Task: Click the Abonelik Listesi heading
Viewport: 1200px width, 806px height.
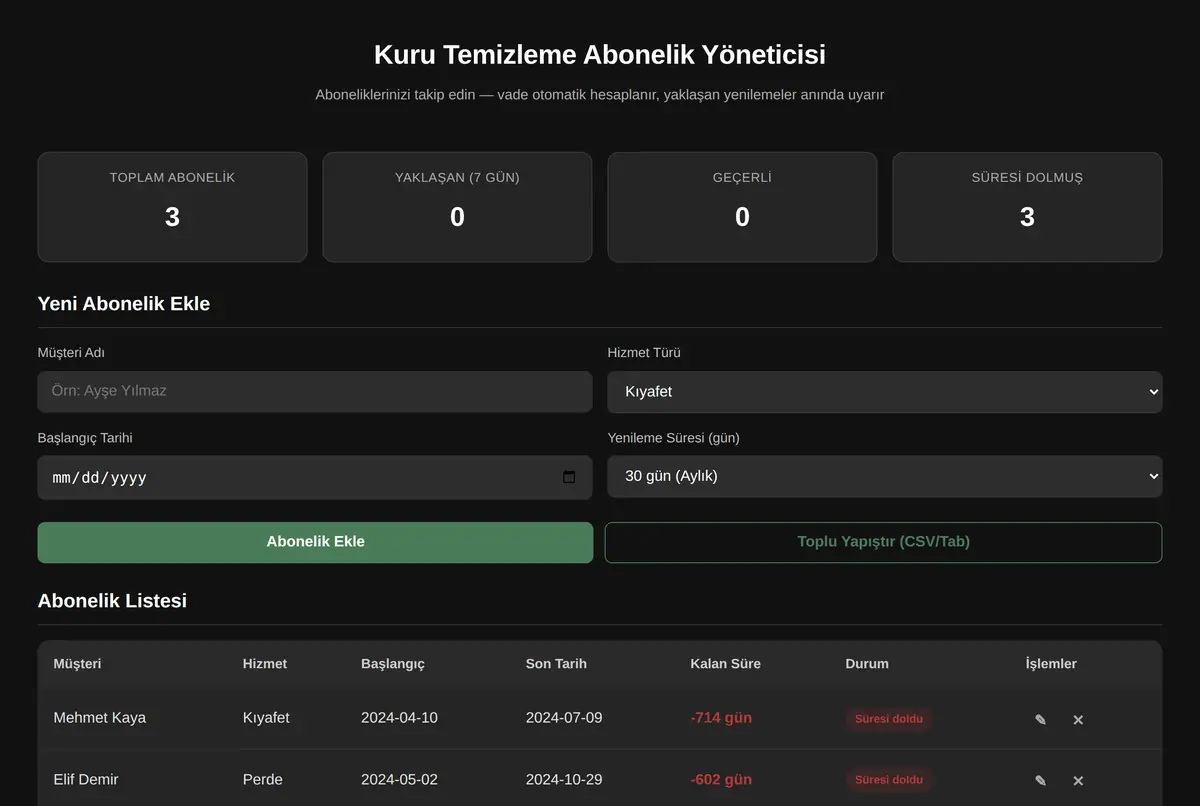Action: (112, 601)
